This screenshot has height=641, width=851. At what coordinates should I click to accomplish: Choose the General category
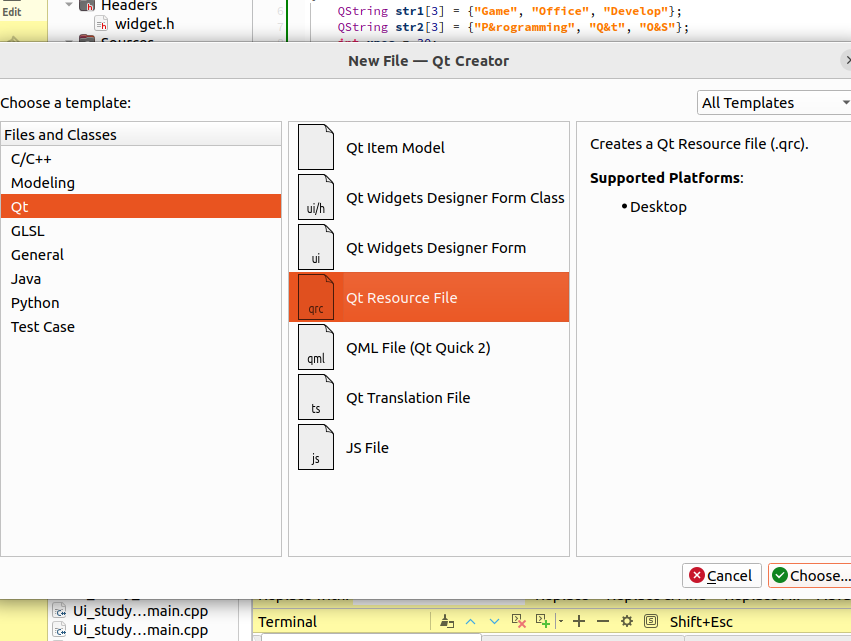tap(141, 255)
